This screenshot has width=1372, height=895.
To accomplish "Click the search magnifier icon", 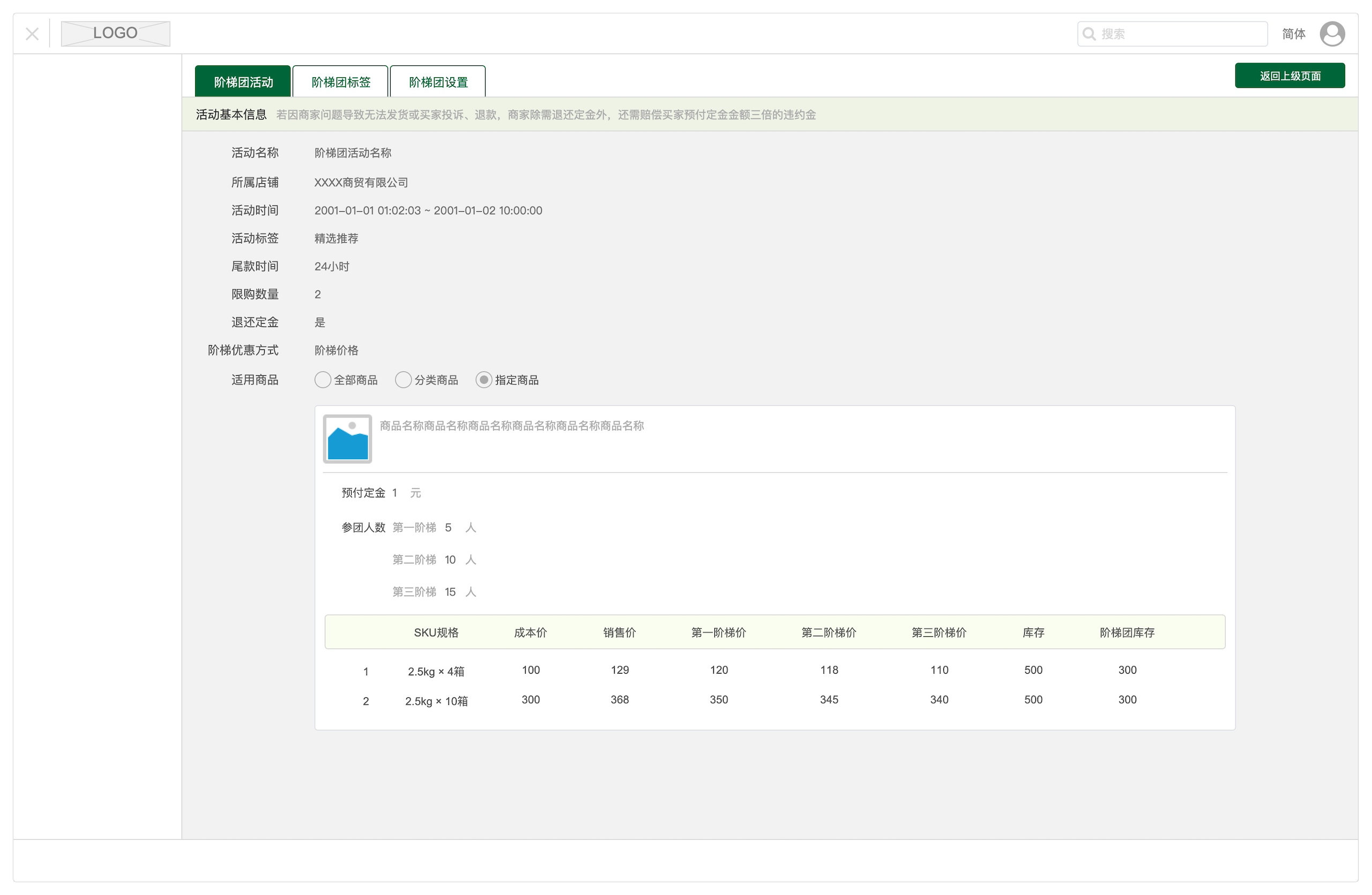I will tap(1088, 34).
